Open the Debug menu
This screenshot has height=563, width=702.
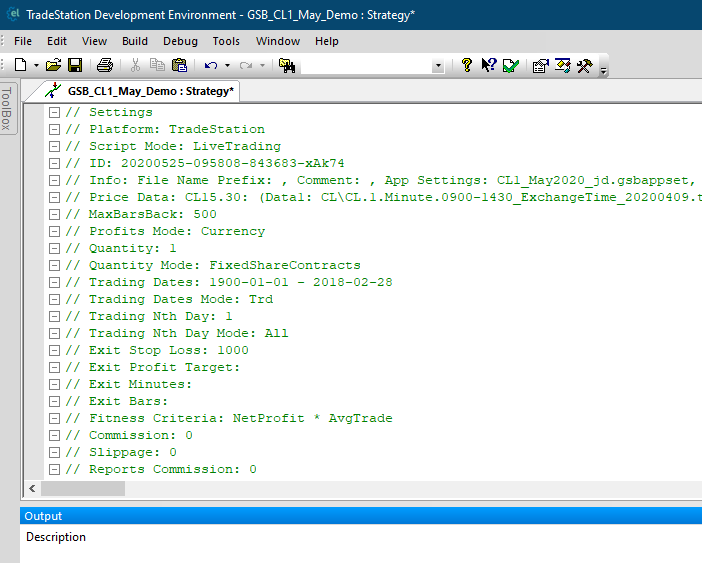click(x=180, y=41)
